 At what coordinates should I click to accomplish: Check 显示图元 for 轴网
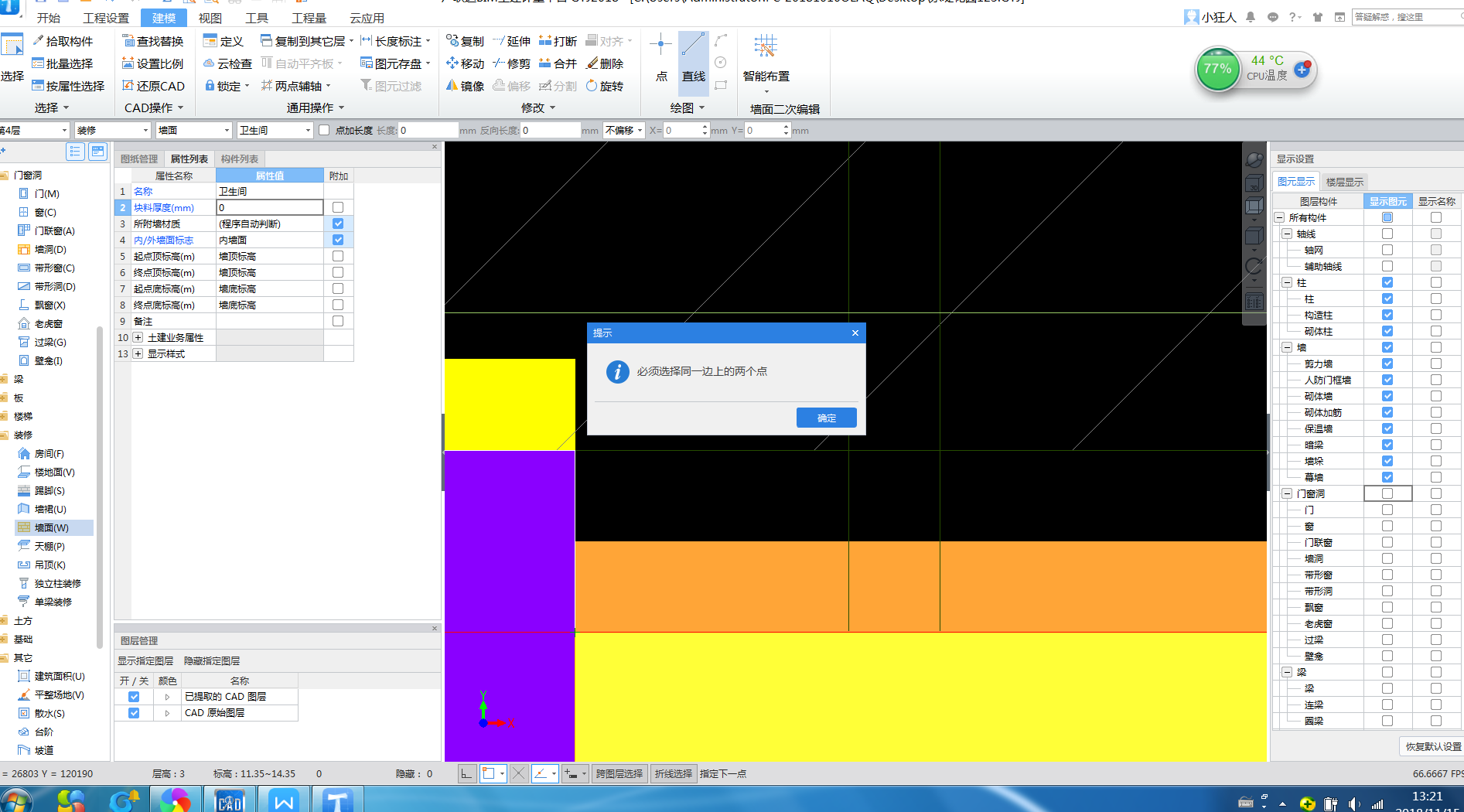pos(1387,250)
